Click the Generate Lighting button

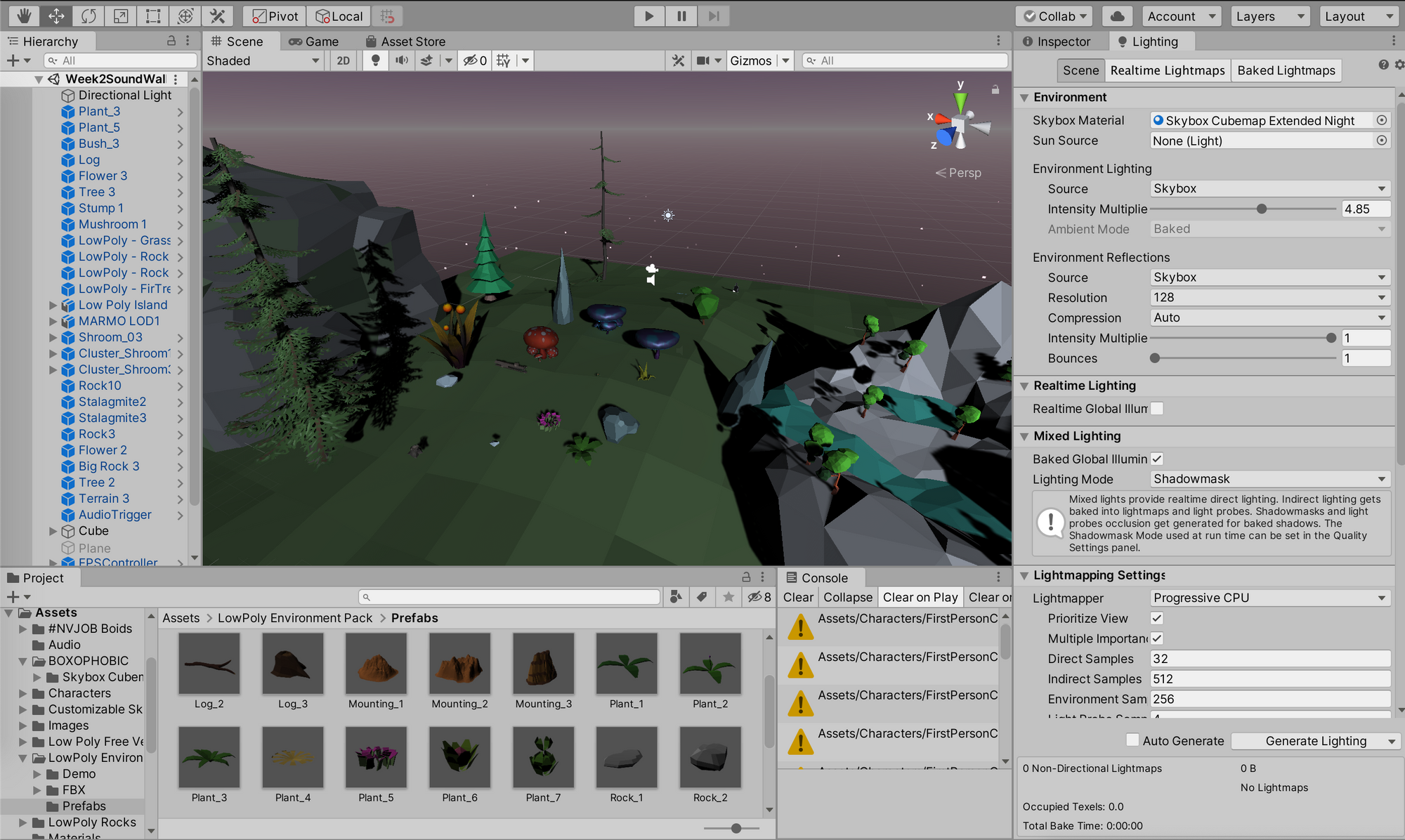[1315, 741]
